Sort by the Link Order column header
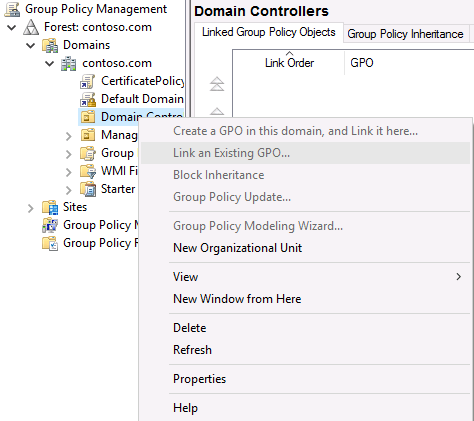 click(289, 63)
